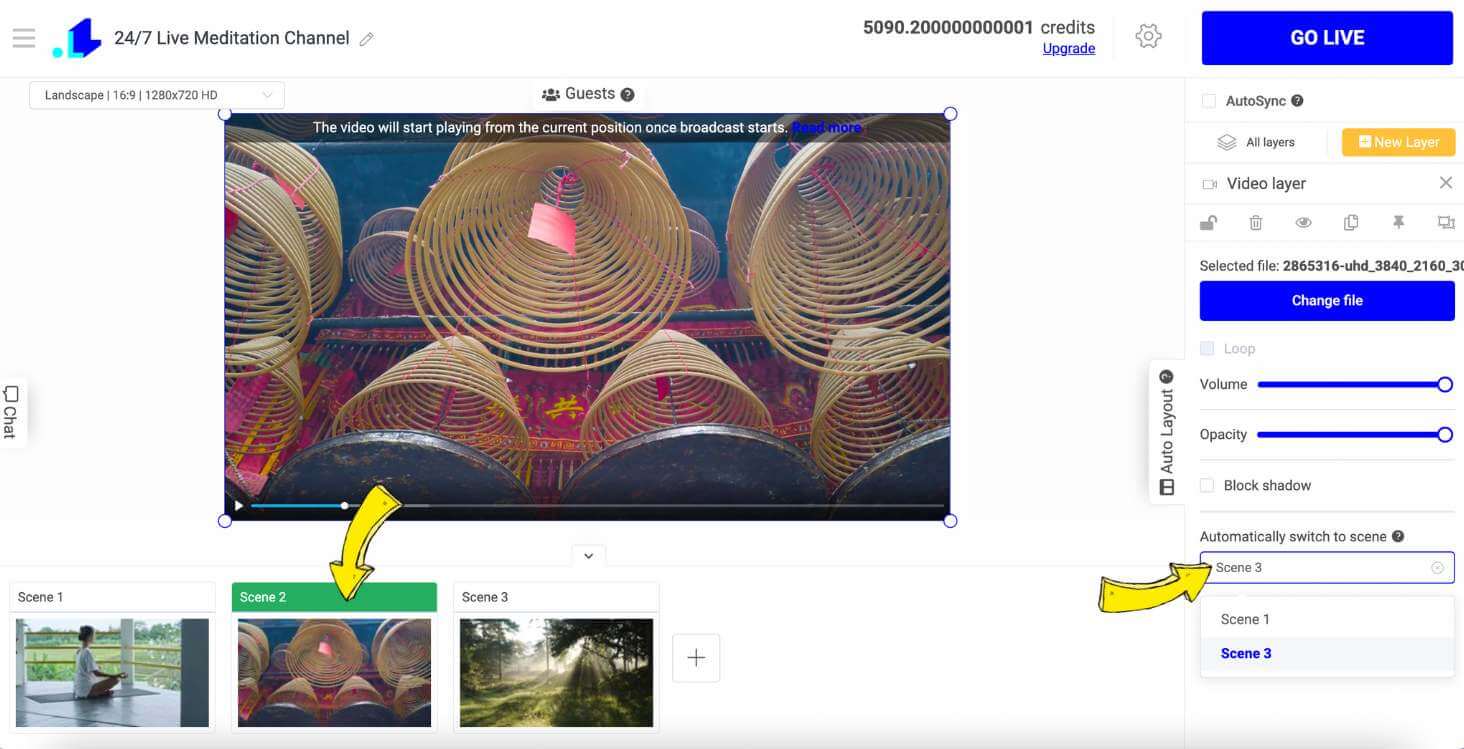Close the Video layer panel

(1446, 183)
